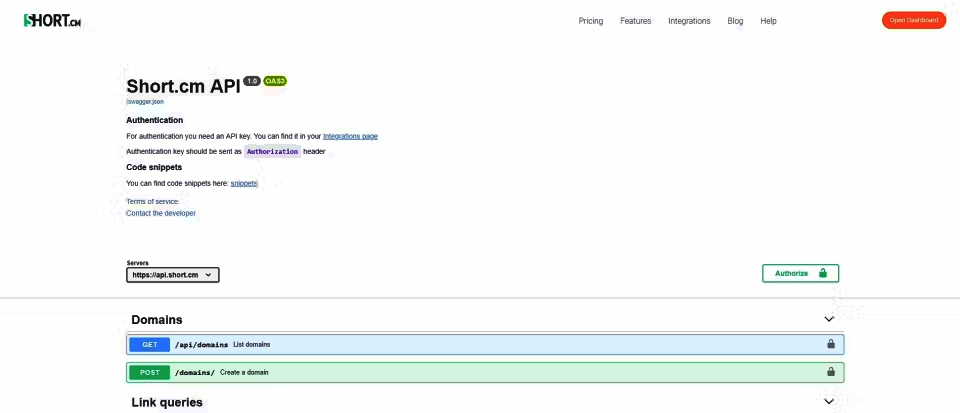This screenshot has height=413, width=960.
Task: Click the Code snippets heading
Action: pyautogui.click(x=154, y=167)
